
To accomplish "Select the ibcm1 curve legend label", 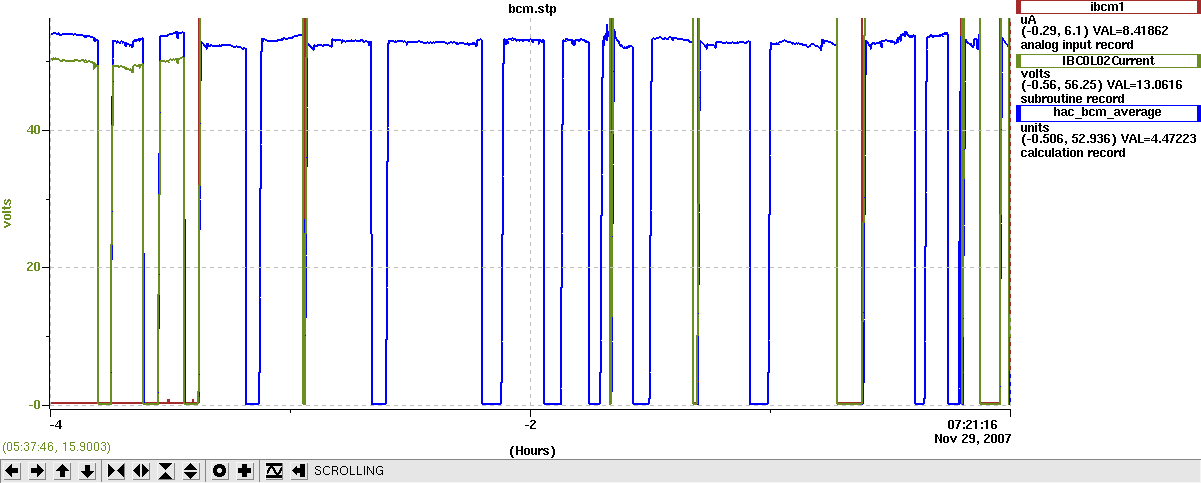I will click(x=1107, y=7).
